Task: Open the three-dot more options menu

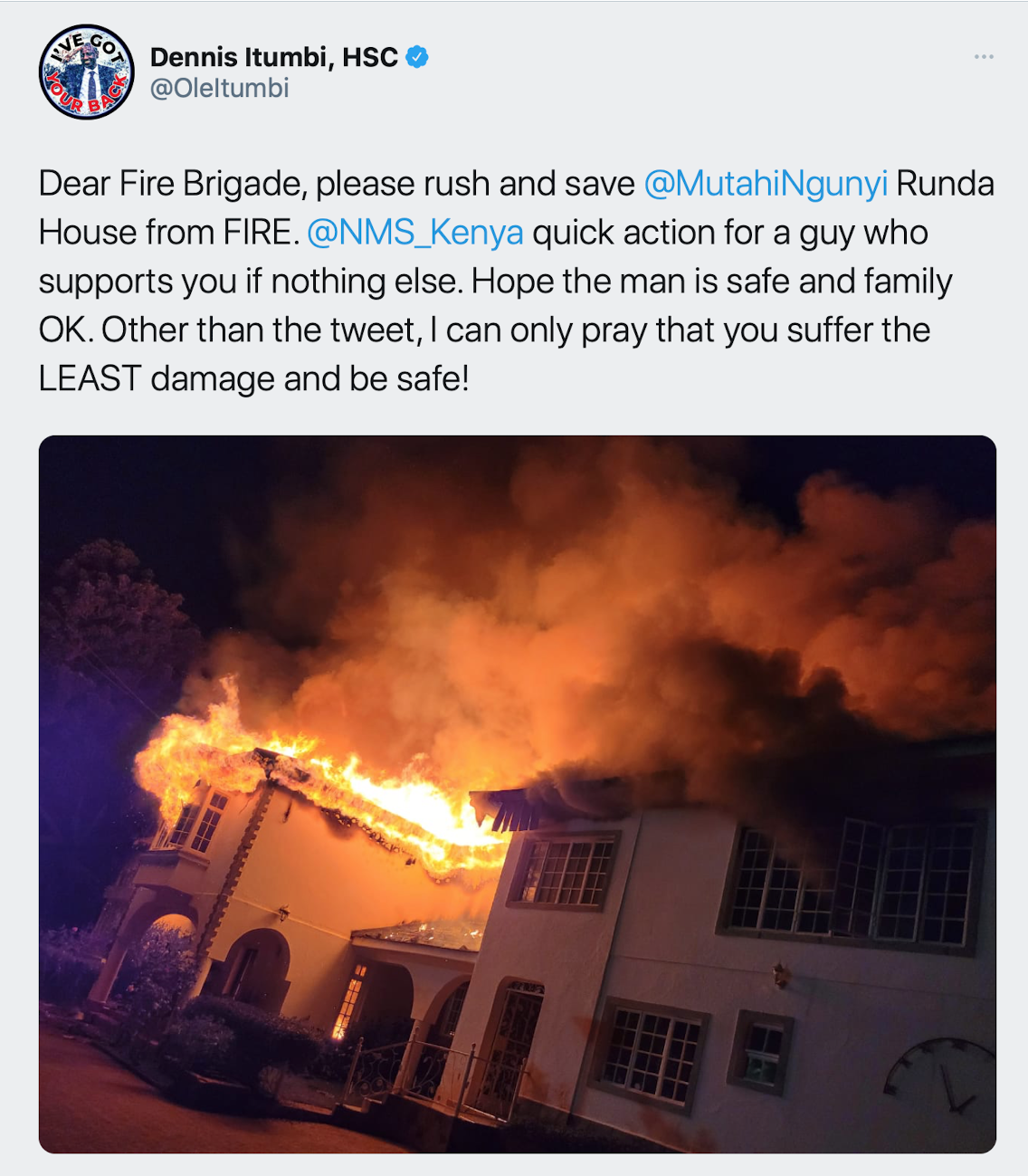Action: click(984, 57)
